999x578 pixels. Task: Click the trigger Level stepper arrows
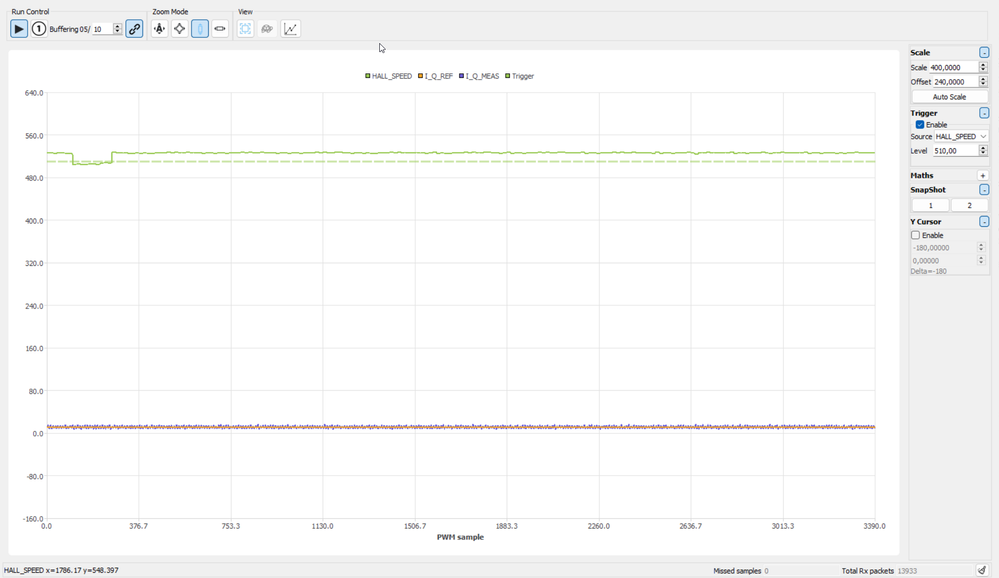983,151
